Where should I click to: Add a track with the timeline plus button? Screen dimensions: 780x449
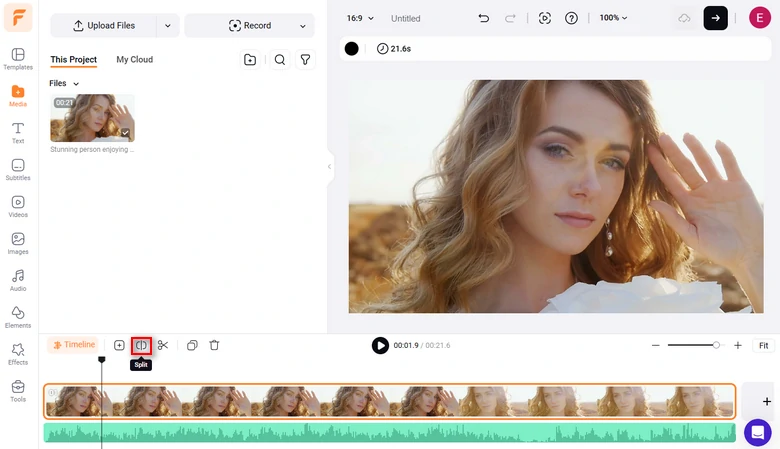click(x=767, y=401)
